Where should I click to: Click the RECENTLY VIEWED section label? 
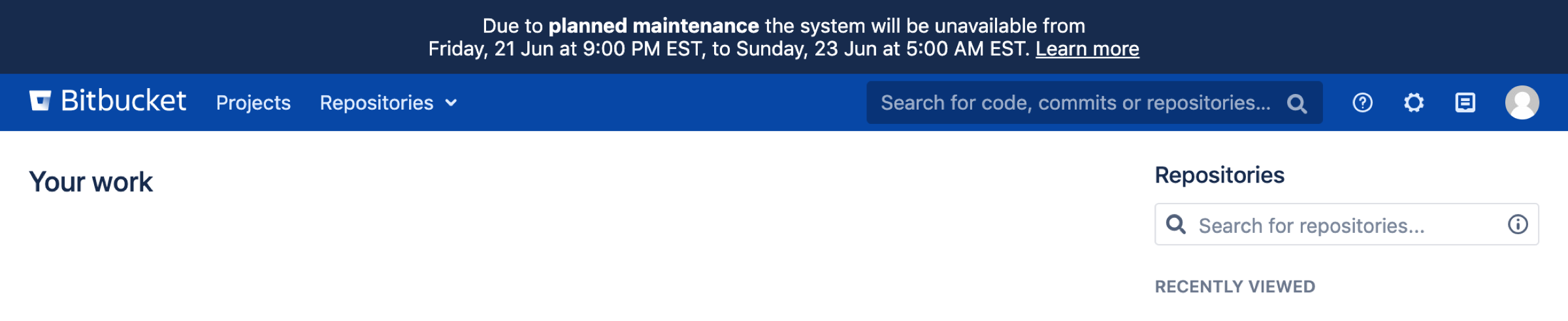tap(1235, 286)
